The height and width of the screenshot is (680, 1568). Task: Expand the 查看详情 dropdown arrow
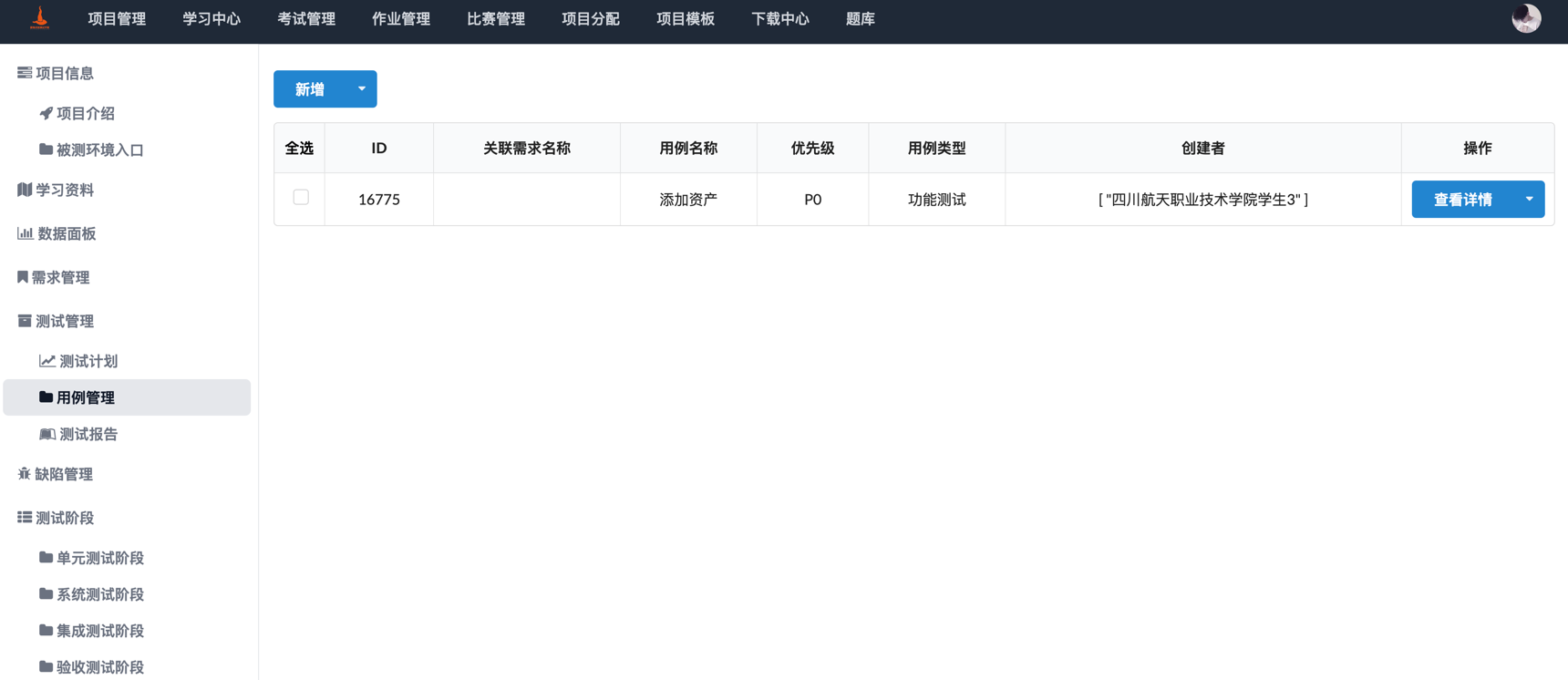click(1529, 199)
